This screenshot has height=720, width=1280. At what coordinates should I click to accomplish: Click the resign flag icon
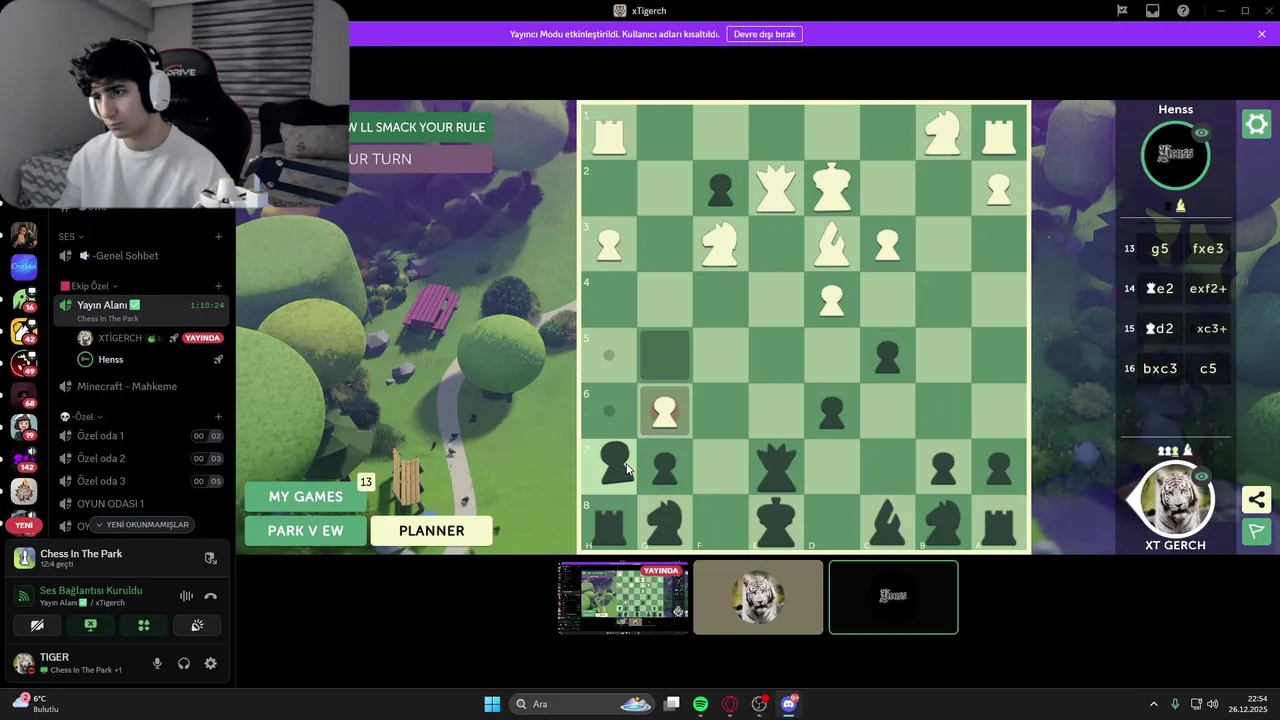[x=1256, y=531]
